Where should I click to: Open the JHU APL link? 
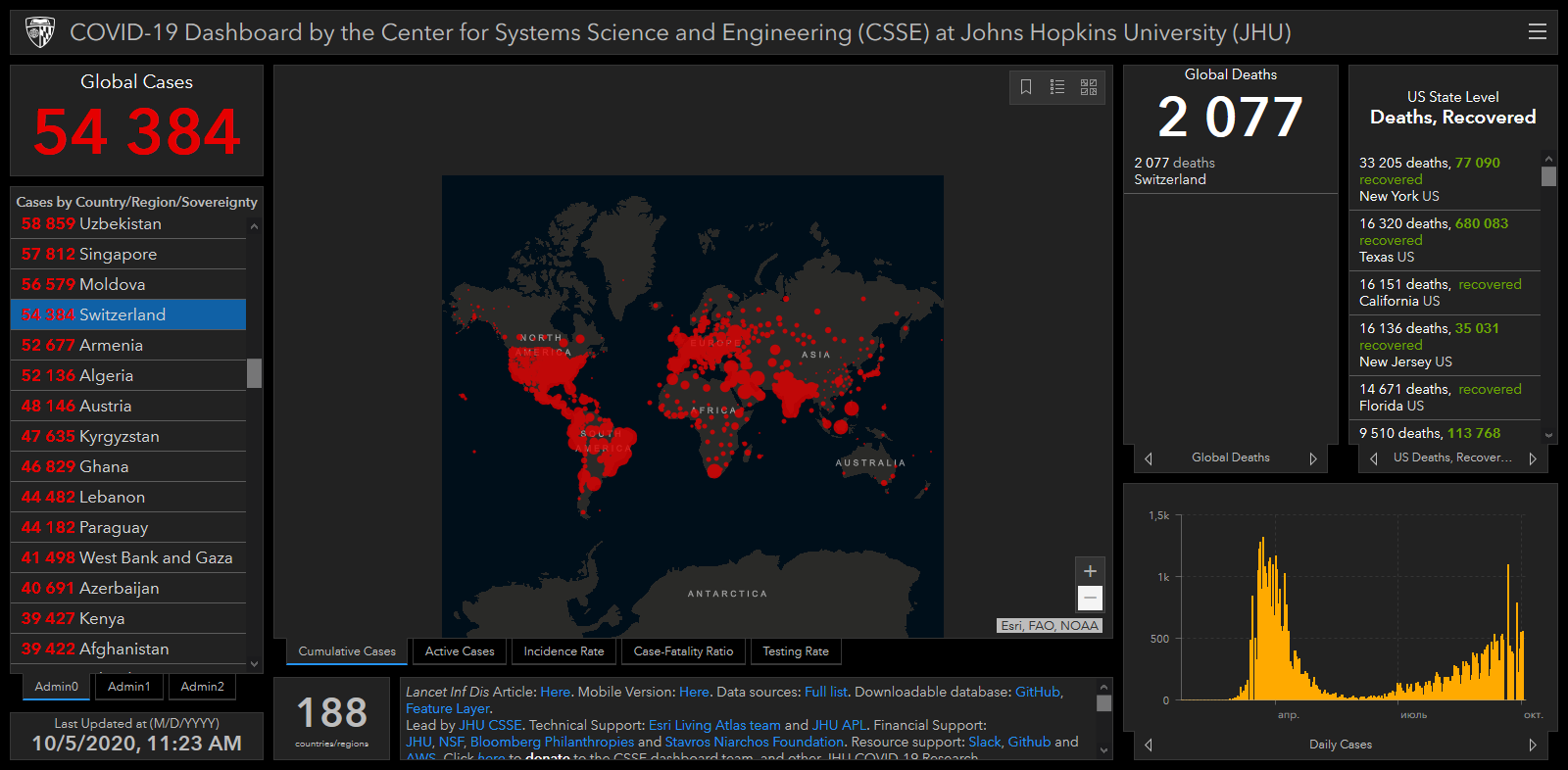[x=839, y=725]
